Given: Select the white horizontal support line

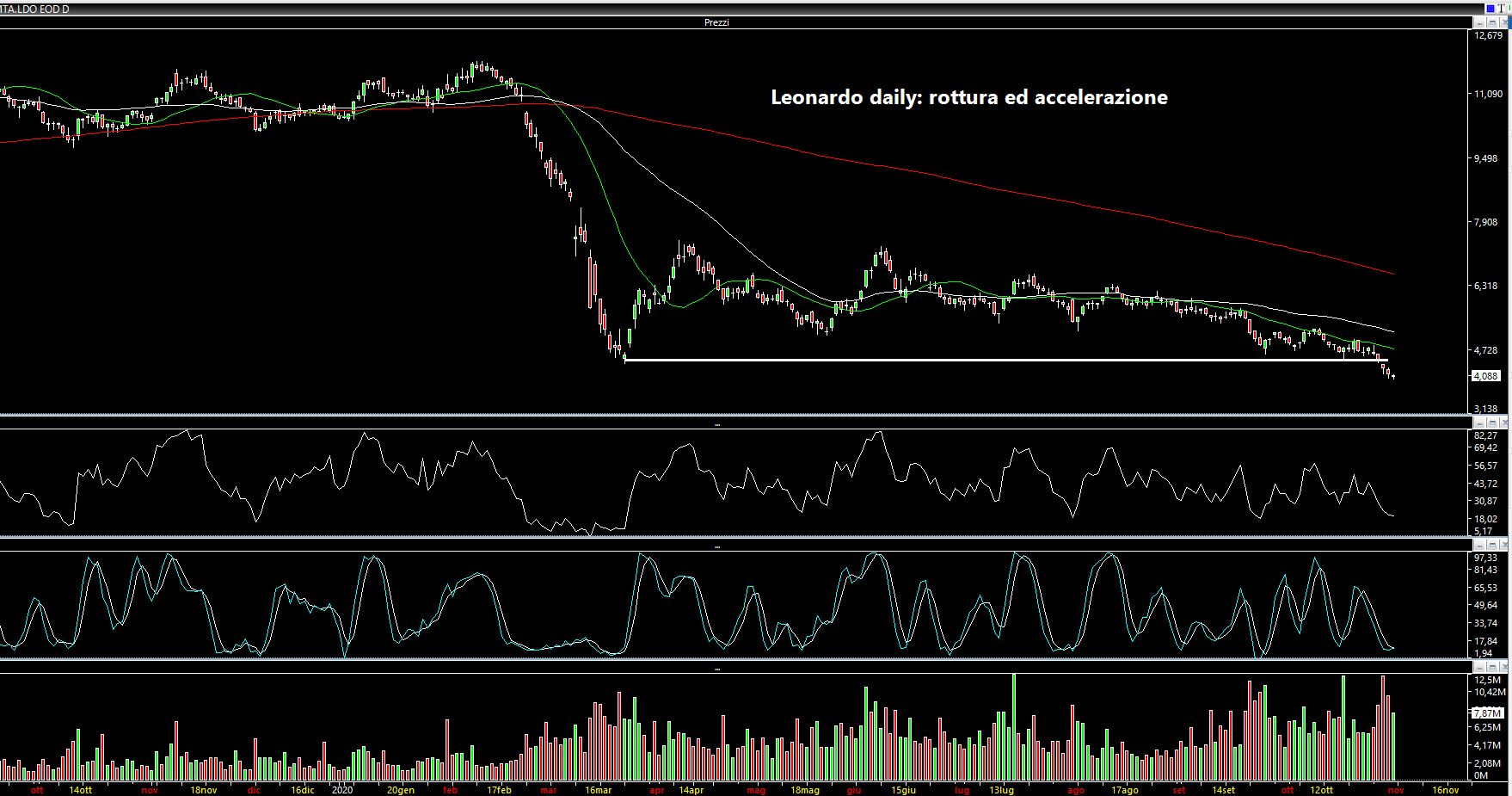Looking at the screenshot, I should pyautogui.click(x=1006, y=360).
